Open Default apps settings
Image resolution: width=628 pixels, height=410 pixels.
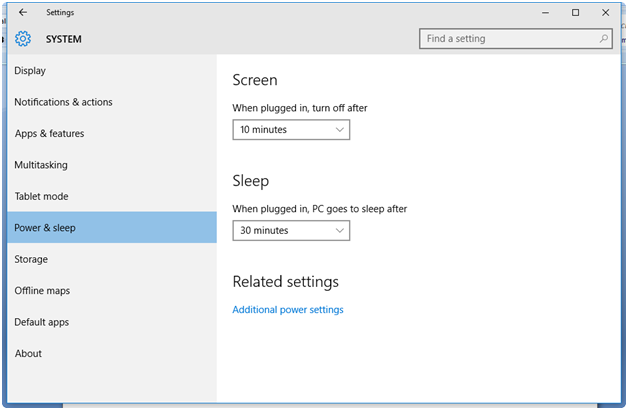[x=42, y=322]
